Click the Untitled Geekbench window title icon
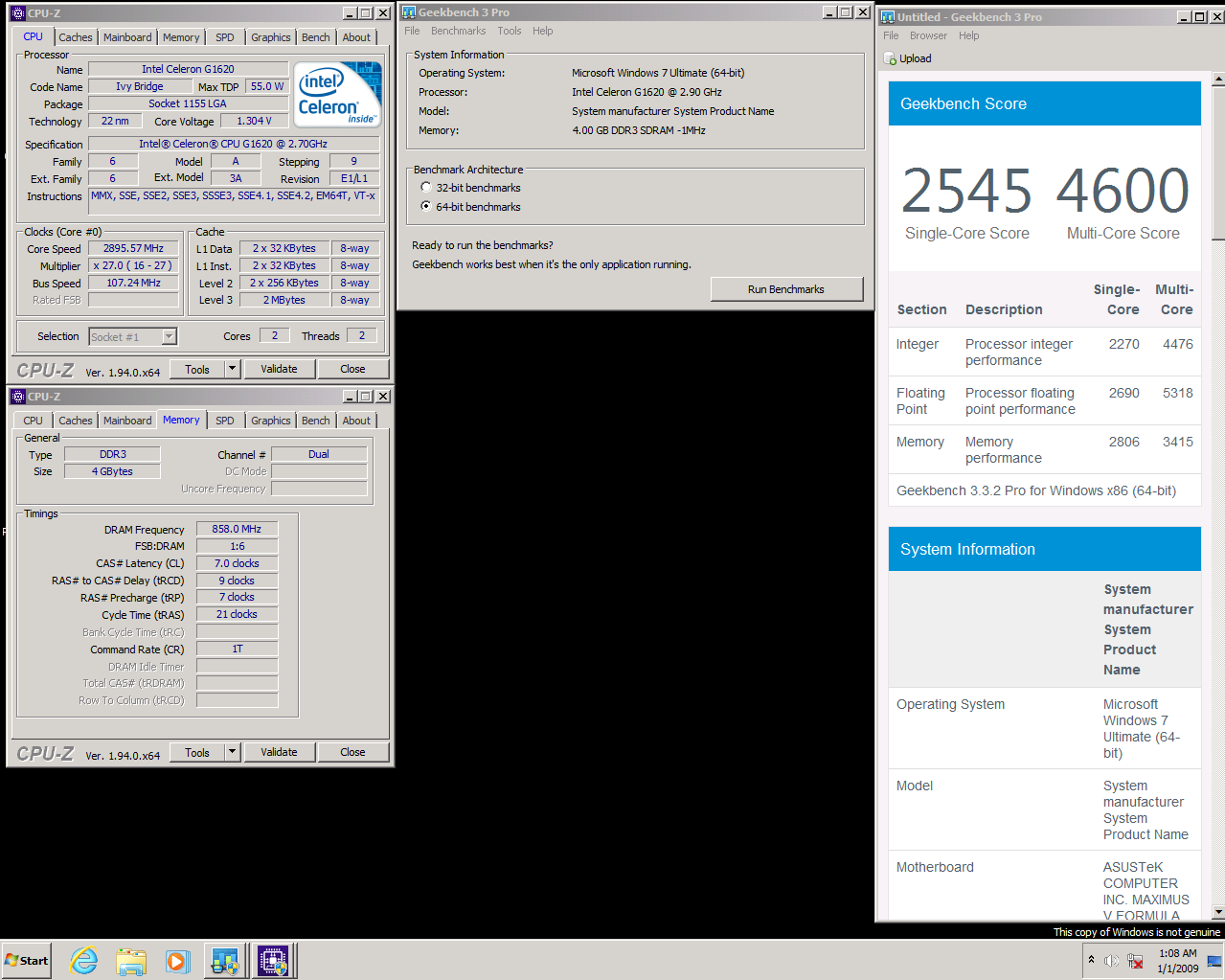Screen dimensions: 1225x980 [888, 17]
